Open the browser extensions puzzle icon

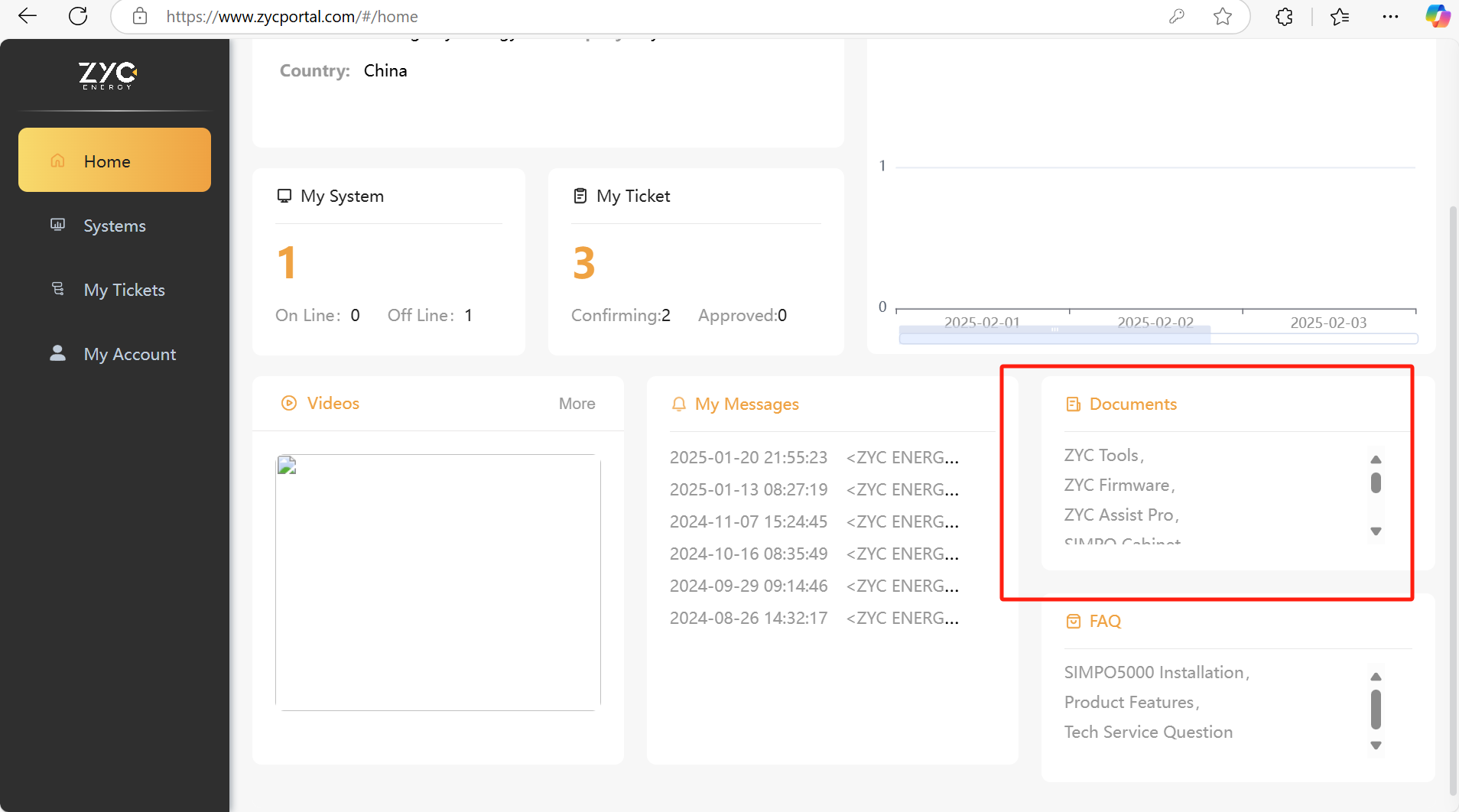[x=1284, y=16]
